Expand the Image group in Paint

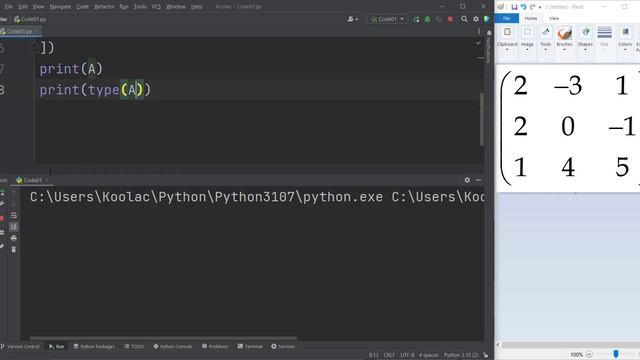(527, 39)
